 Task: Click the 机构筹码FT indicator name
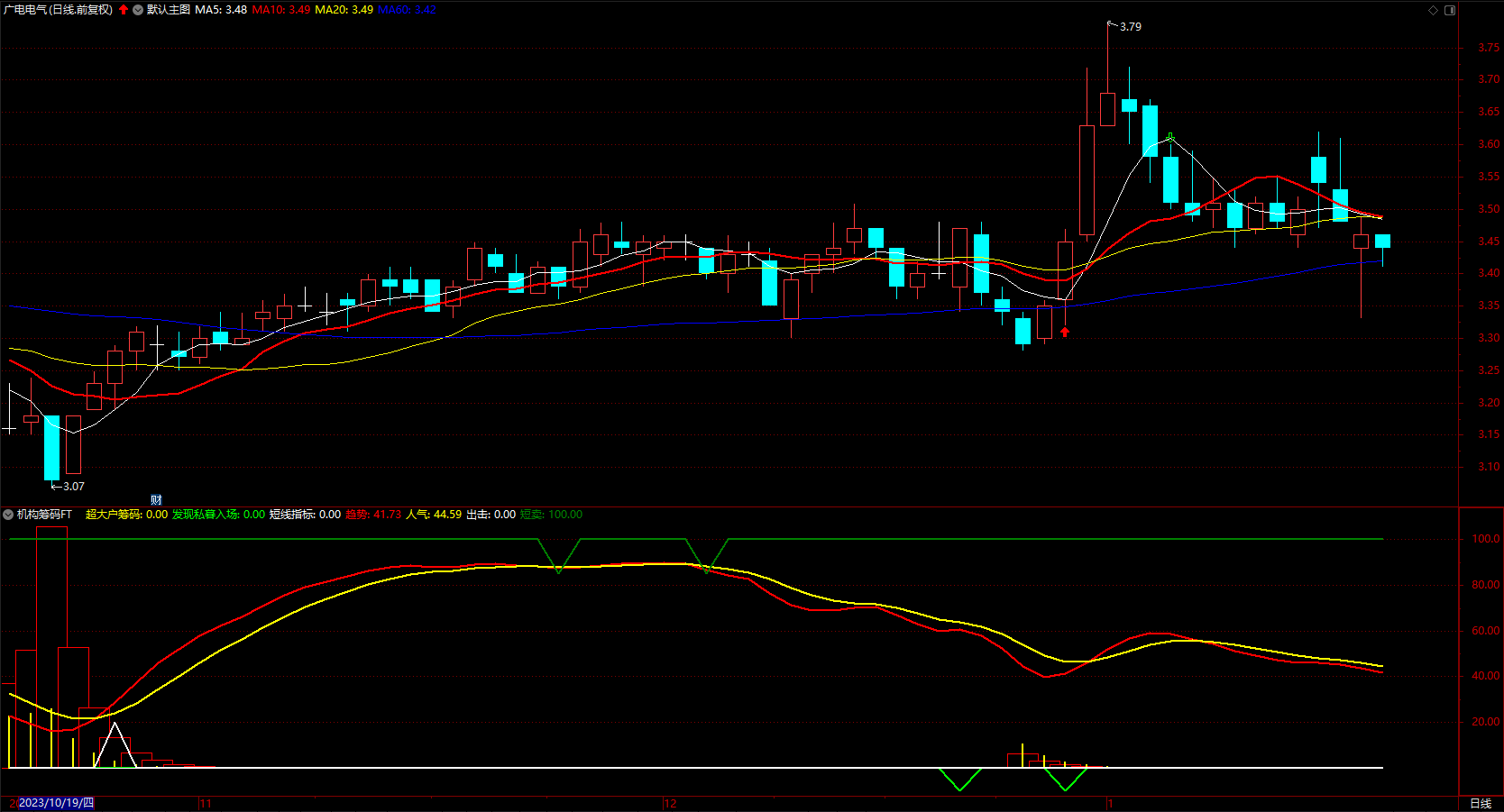[44, 515]
